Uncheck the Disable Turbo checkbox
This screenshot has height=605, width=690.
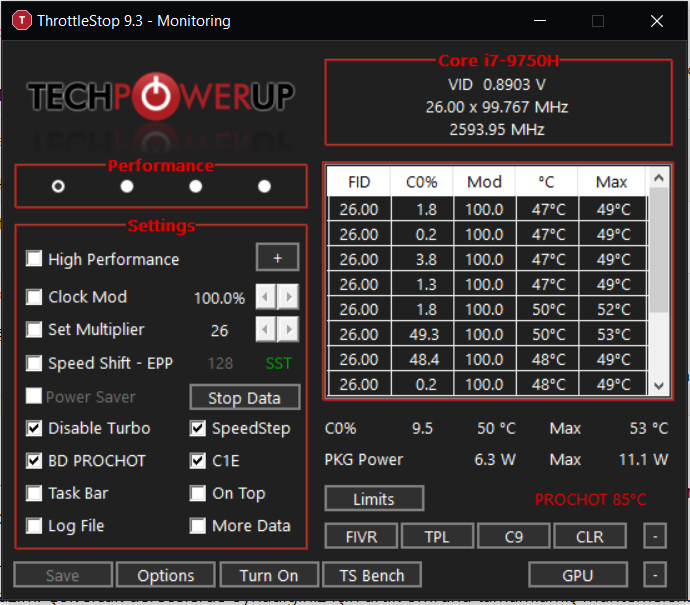click(34, 428)
